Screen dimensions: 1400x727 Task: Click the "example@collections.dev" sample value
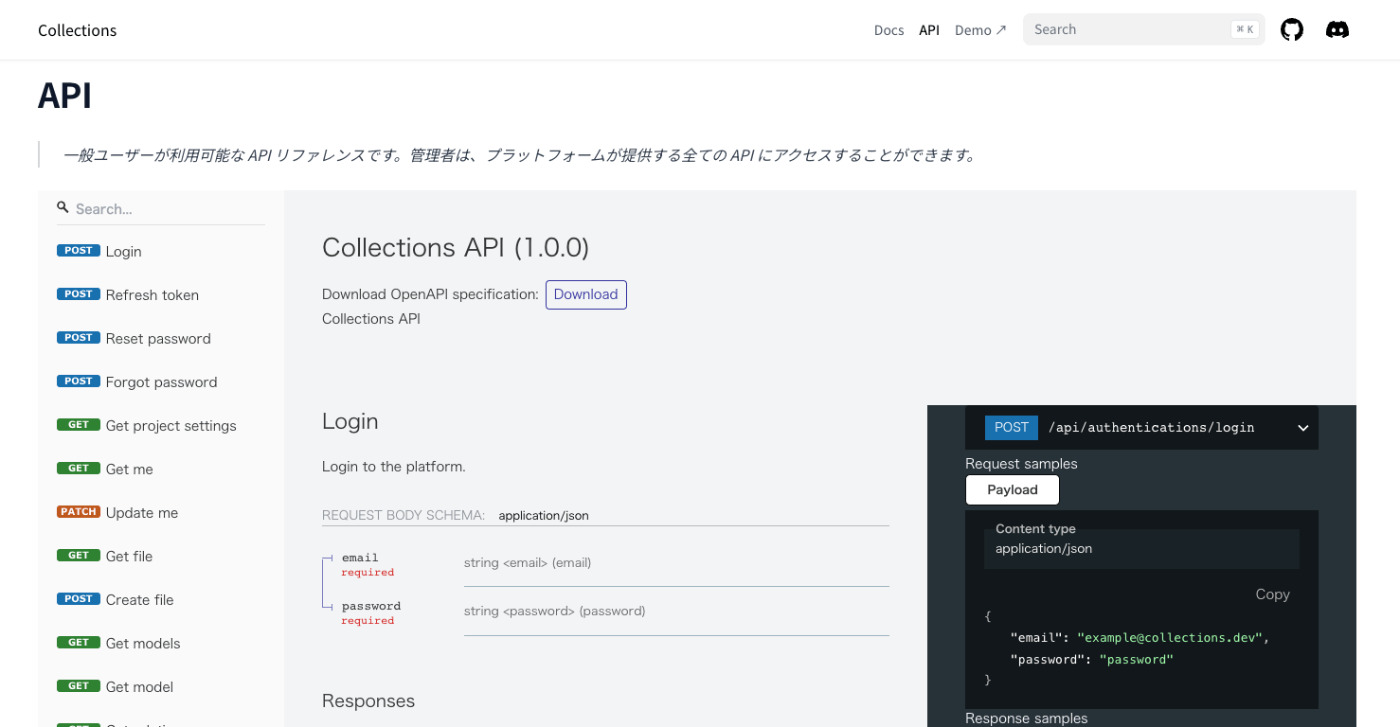1170,638
